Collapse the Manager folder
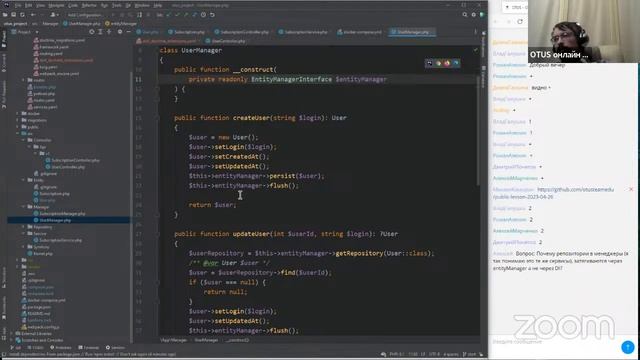The width and height of the screenshot is (640, 360). point(23,207)
